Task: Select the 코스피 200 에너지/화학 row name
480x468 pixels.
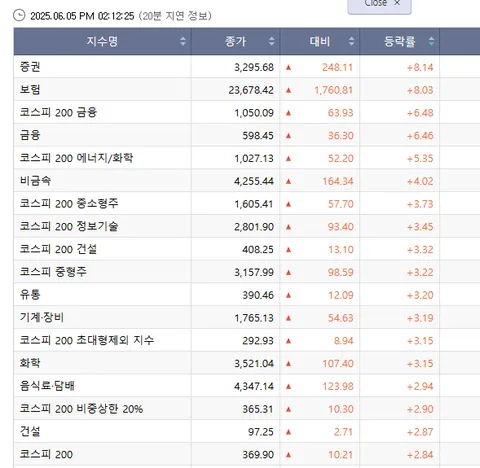Action: point(76,158)
